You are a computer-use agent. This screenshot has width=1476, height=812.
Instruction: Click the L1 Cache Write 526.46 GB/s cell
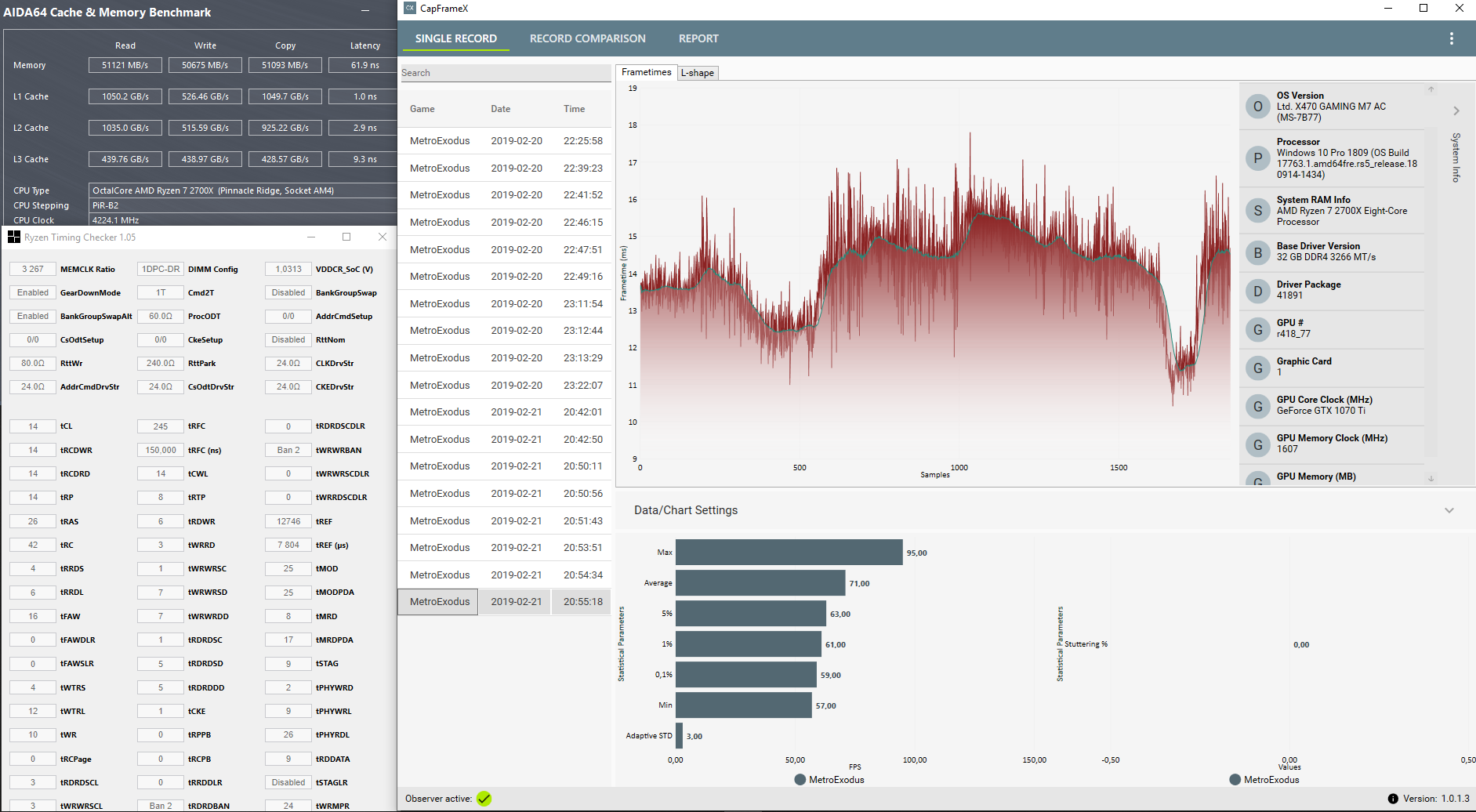click(205, 96)
